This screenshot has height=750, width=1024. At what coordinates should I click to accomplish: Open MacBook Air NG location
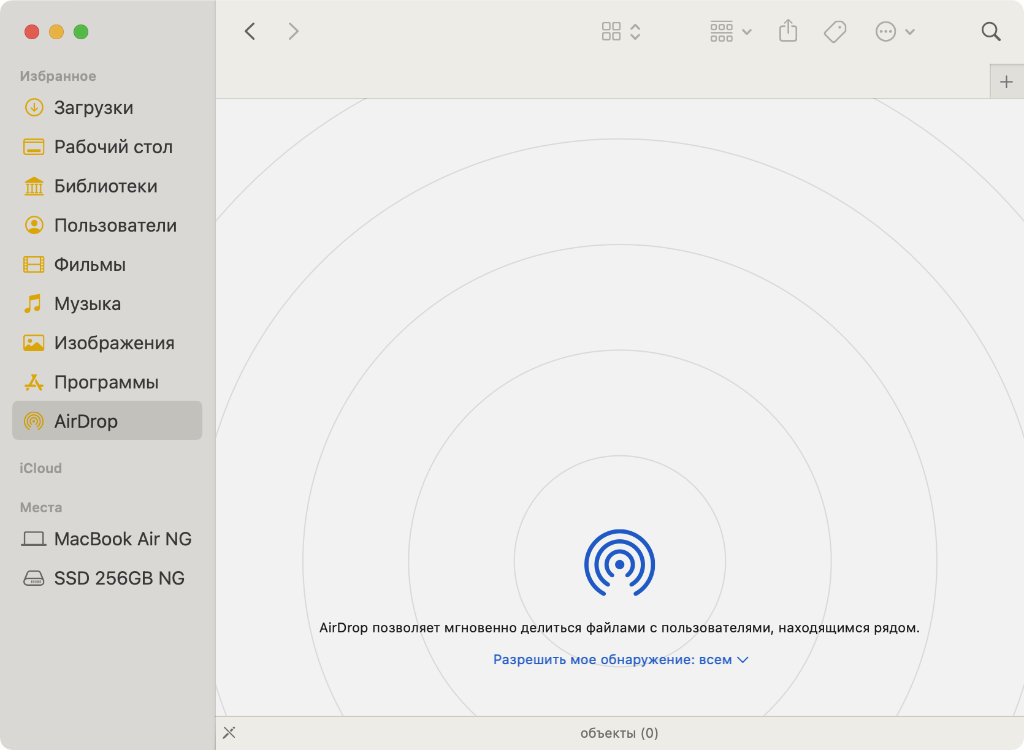123,539
